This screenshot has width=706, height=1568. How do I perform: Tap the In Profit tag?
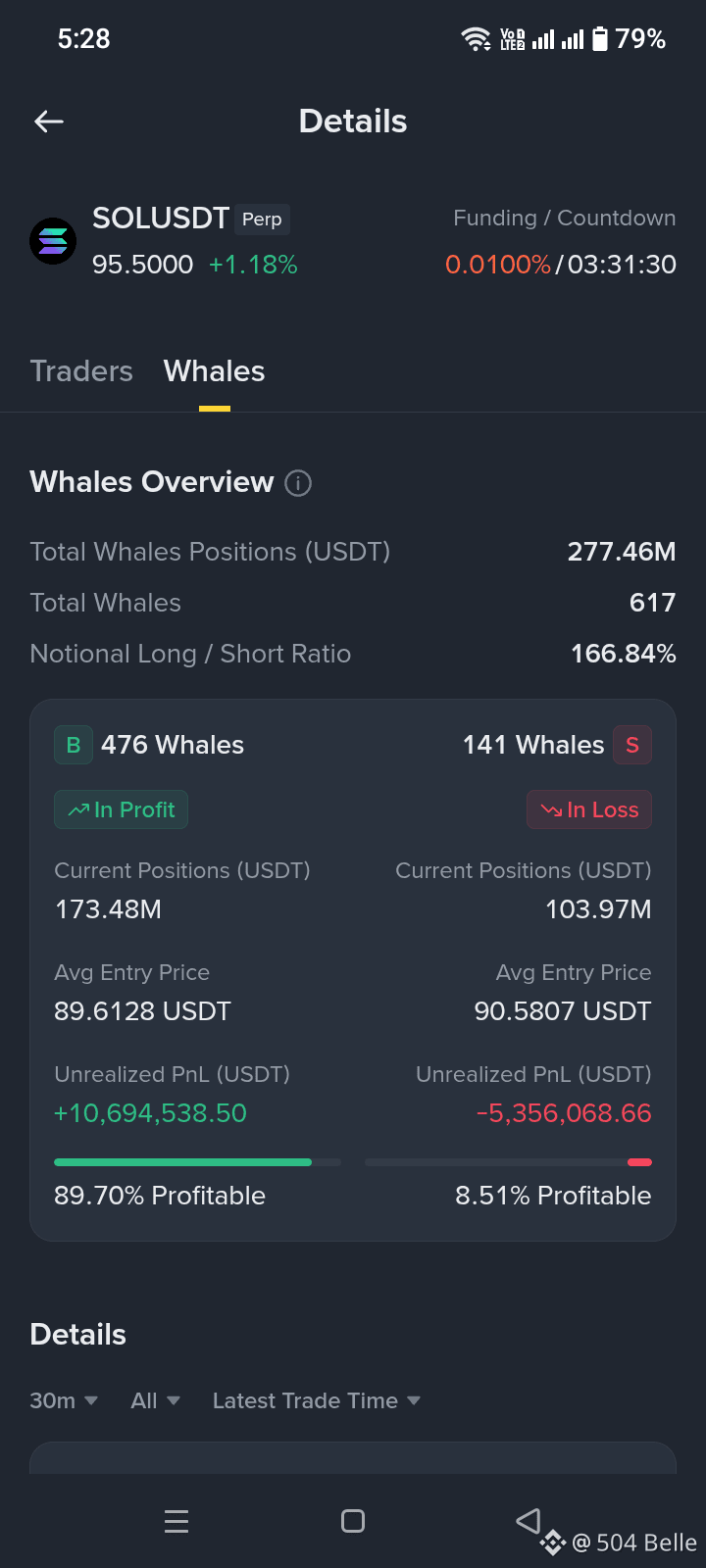121,809
